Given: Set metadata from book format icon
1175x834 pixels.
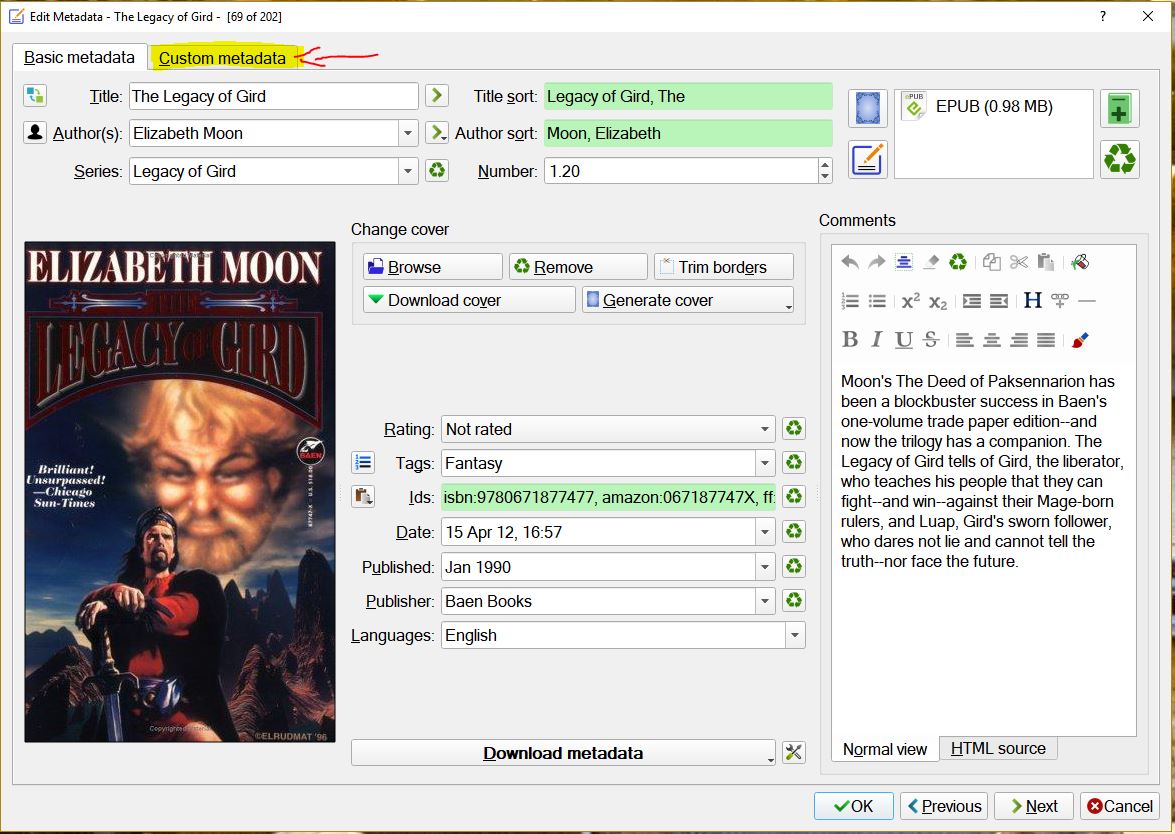Looking at the screenshot, I should (x=868, y=159).
